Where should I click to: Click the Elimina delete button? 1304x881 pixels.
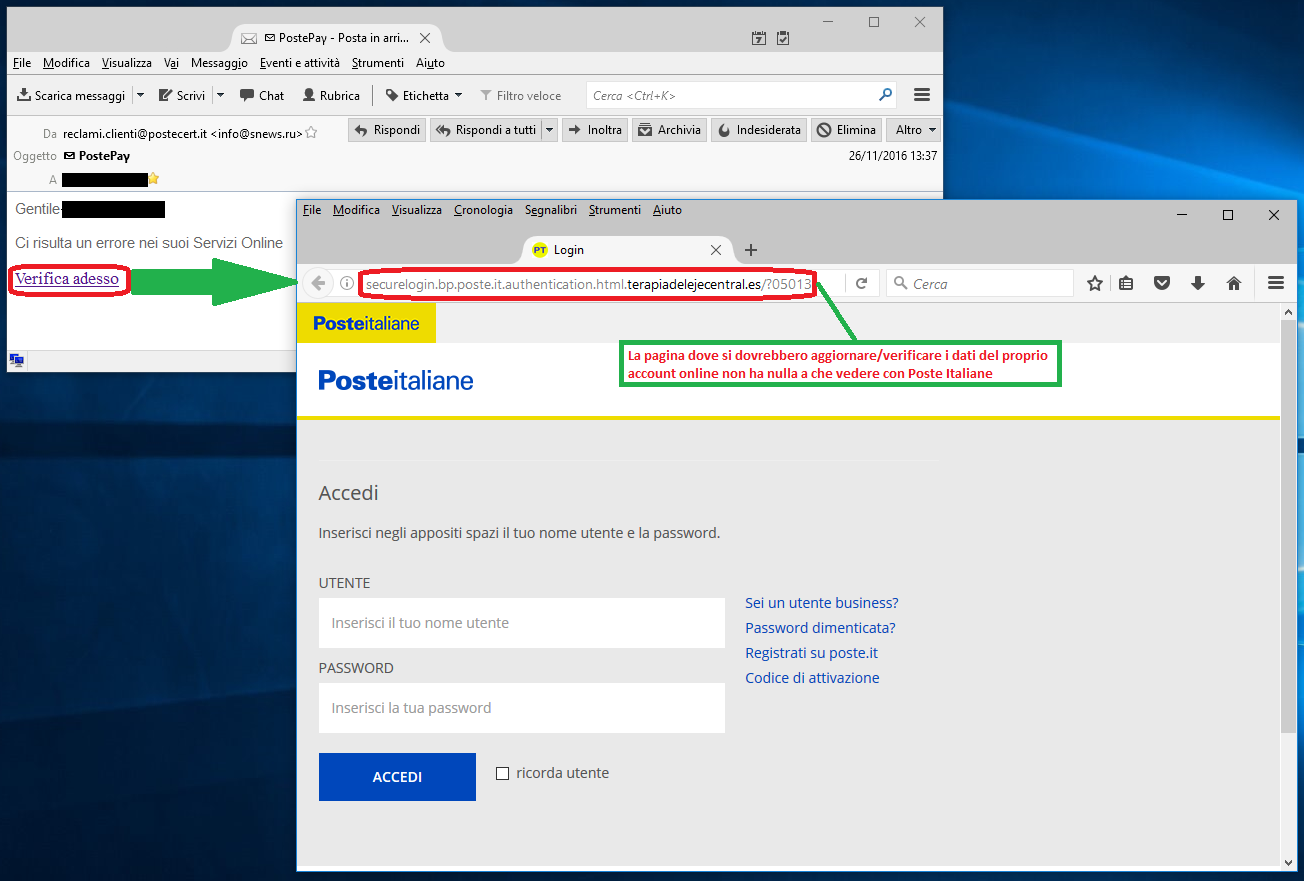846,130
